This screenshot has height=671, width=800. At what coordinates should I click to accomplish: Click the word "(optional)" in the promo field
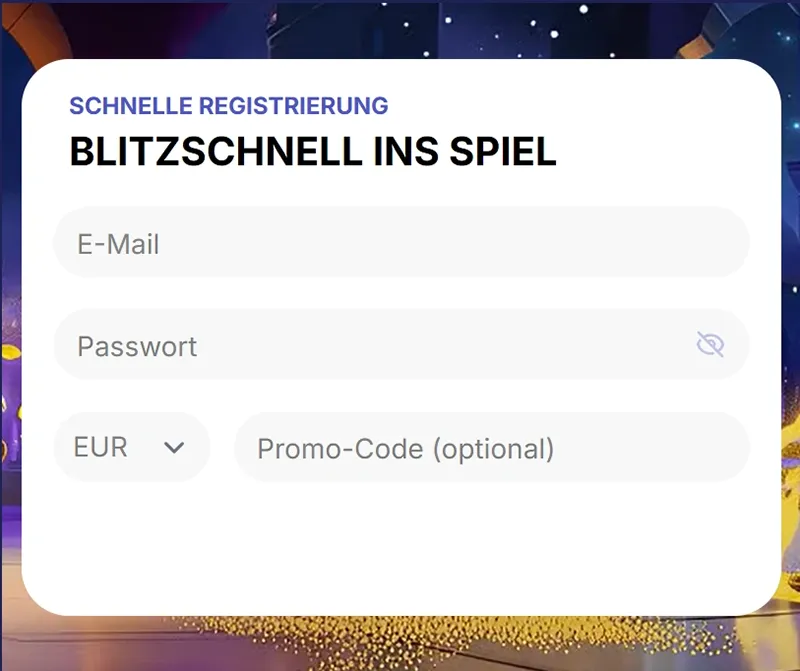pos(493,448)
